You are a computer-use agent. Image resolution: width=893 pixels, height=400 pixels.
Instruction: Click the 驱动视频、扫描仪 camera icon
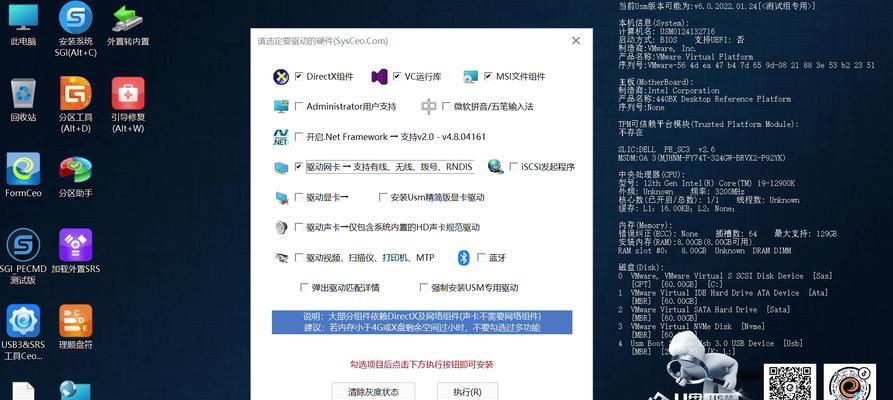point(281,258)
